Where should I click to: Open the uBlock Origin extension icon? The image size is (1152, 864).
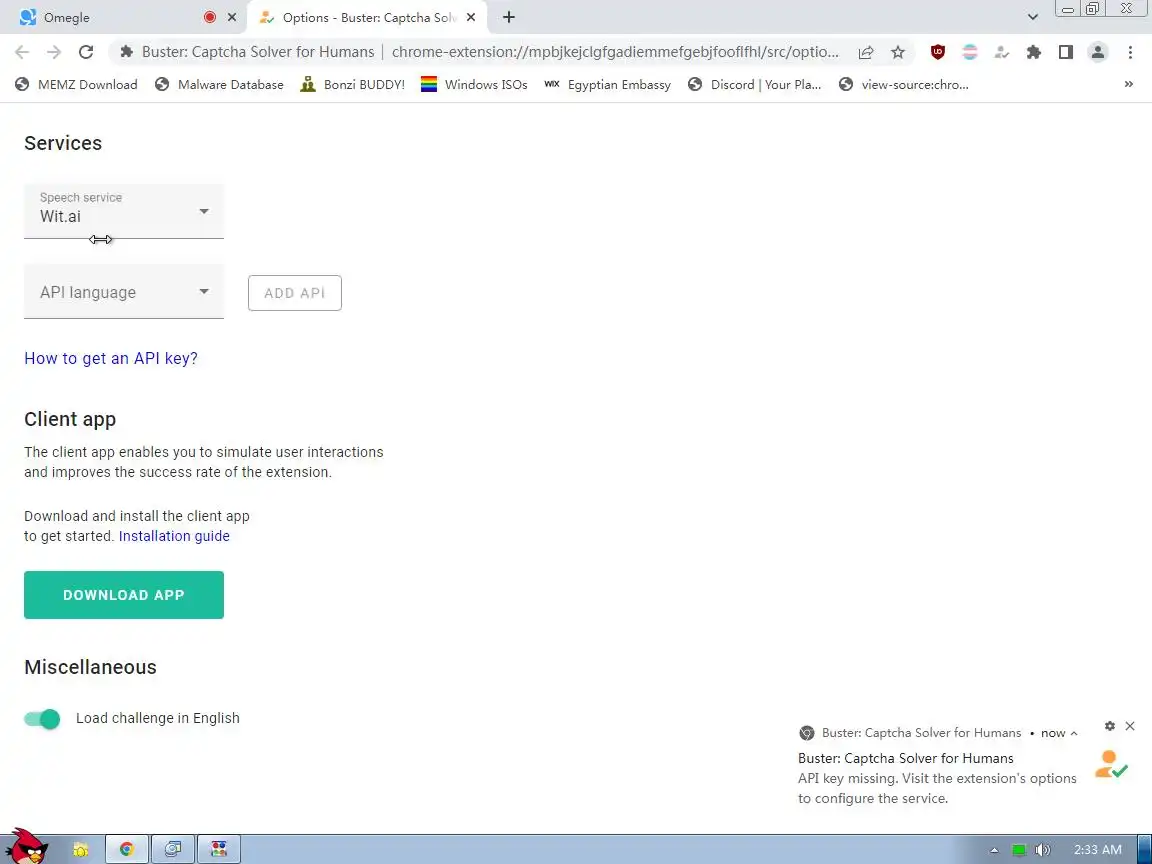[937, 51]
